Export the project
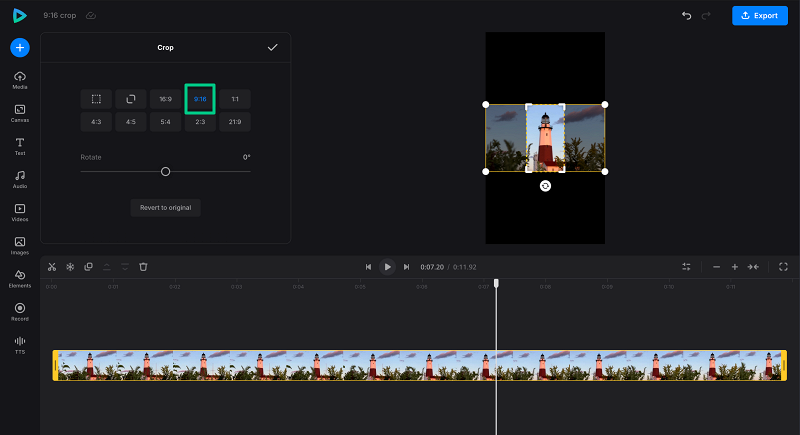This screenshot has width=800, height=435. point(760,15)
